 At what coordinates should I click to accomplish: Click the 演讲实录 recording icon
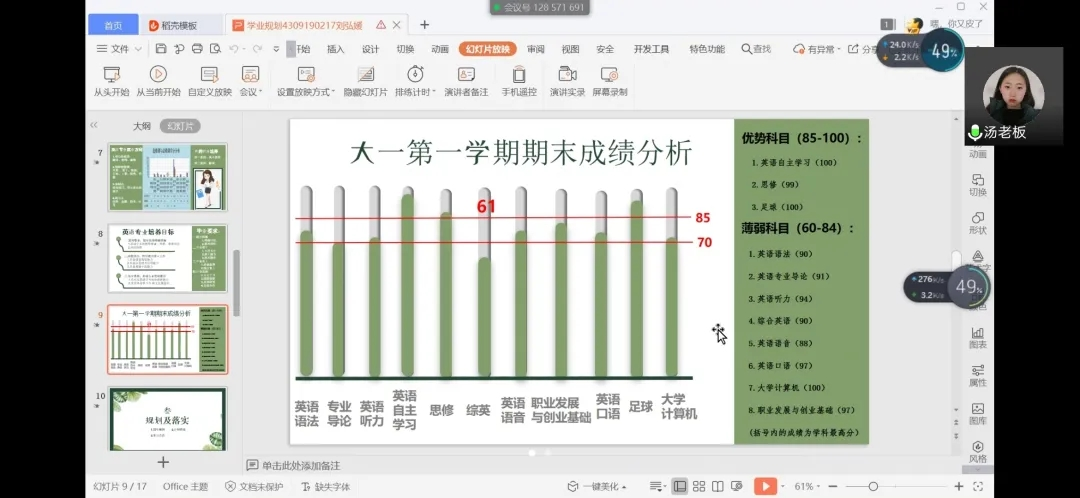pyautogui.click(x=567, y=75)
